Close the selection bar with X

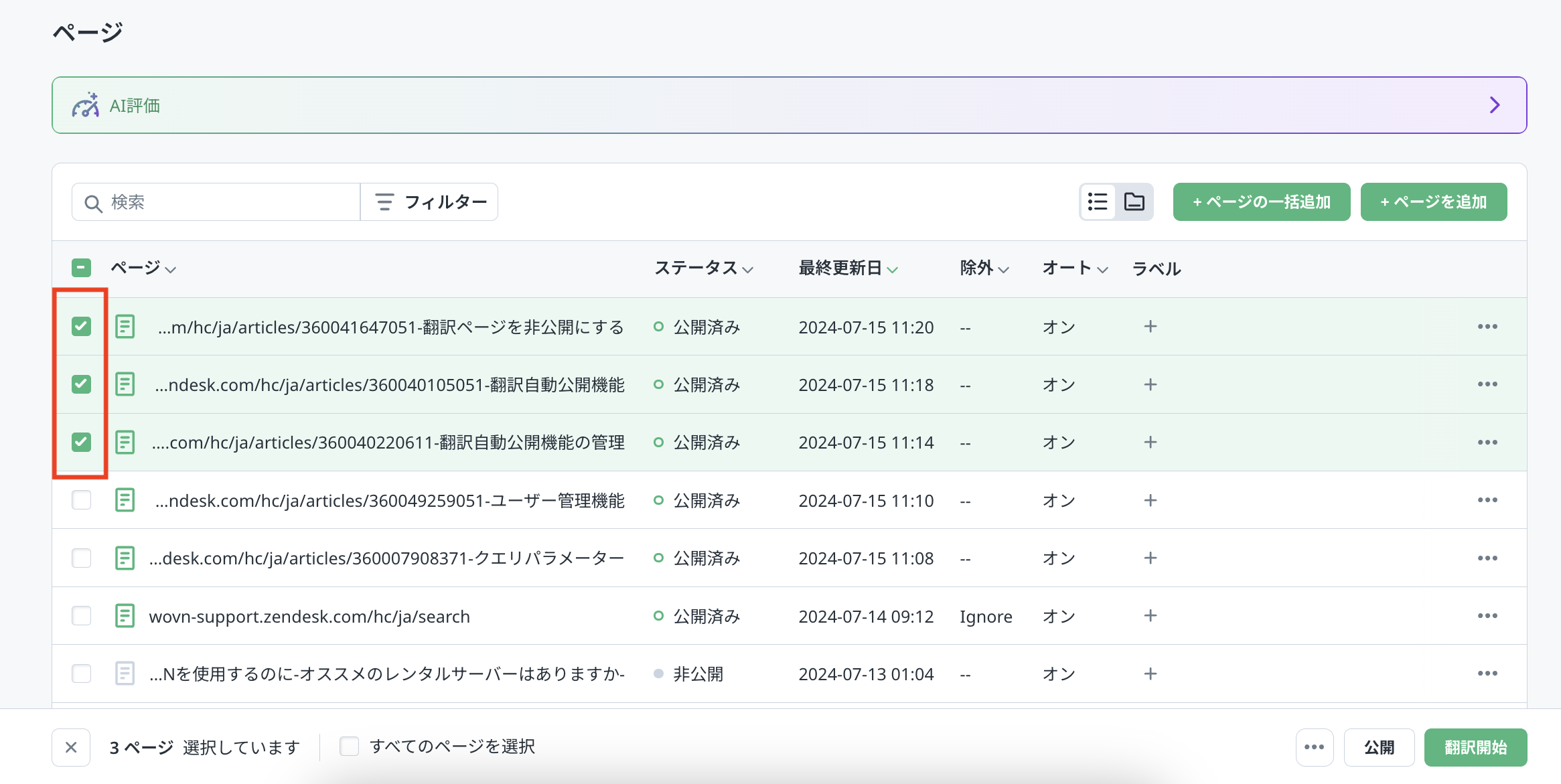pyautogui.click(x=71, y=747)
